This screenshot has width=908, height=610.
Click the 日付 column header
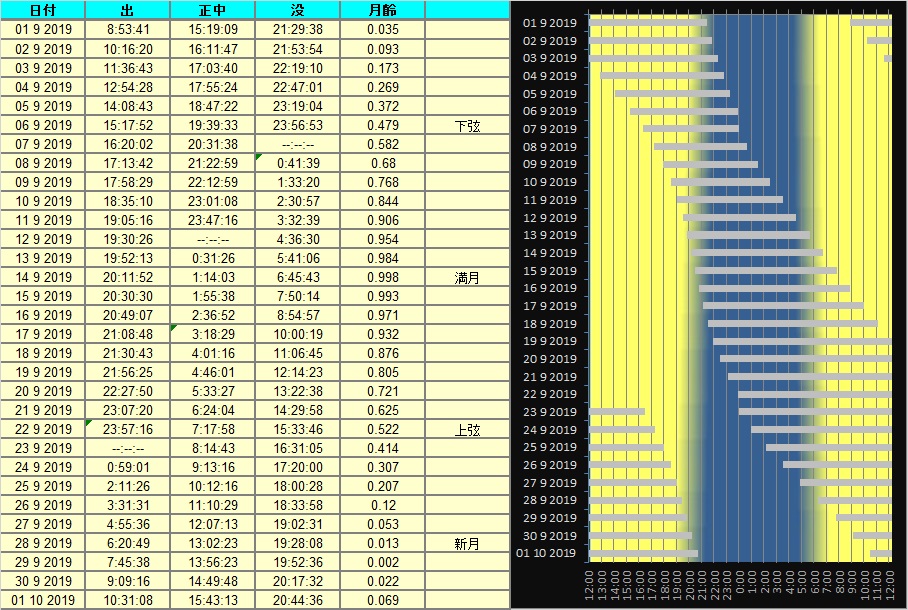[x=43, y=10]
